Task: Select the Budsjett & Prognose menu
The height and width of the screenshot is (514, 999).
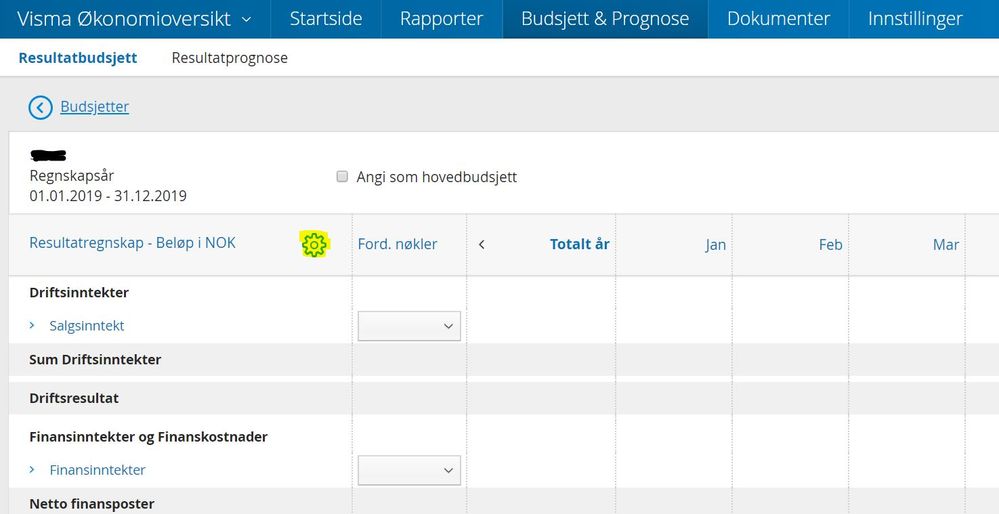Action: [x=605, y=19]
